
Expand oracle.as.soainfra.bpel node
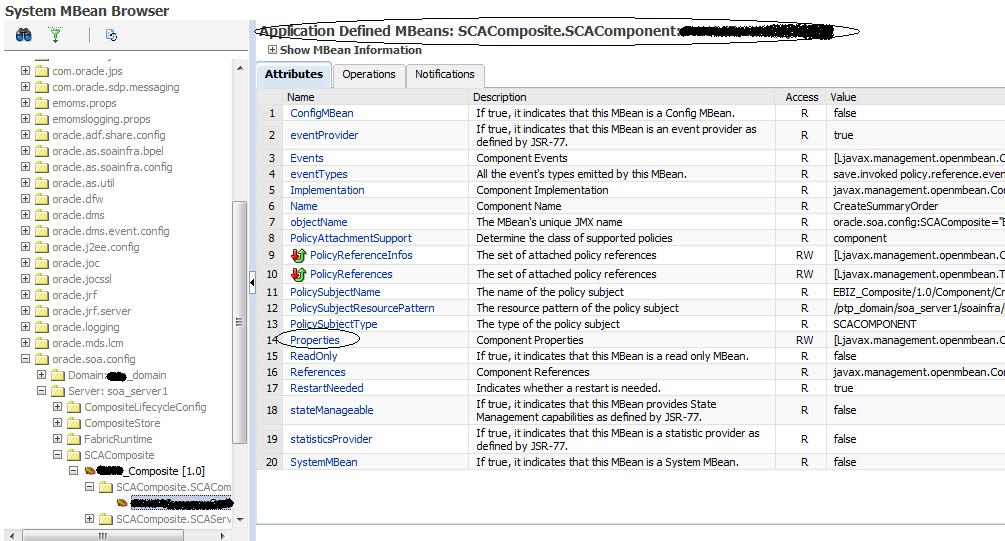[25, 150]
